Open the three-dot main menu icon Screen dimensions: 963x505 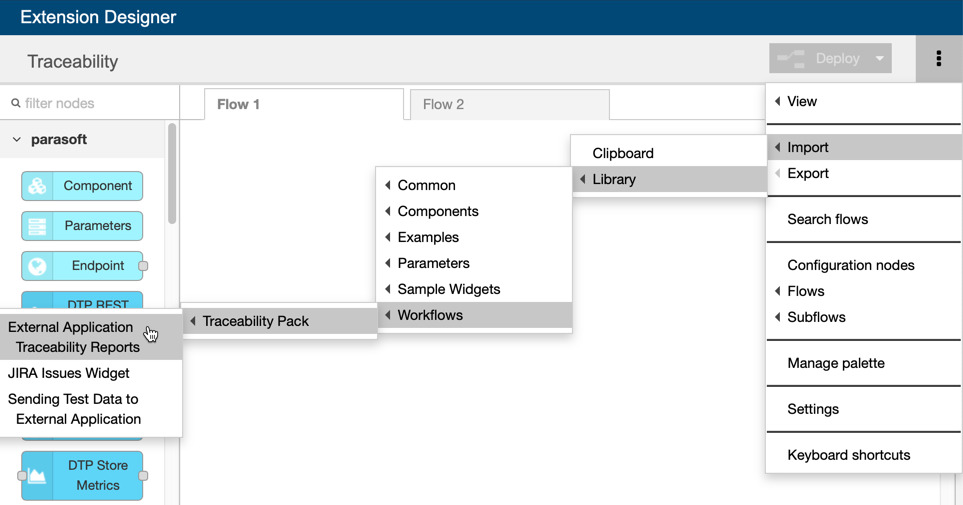938,58
